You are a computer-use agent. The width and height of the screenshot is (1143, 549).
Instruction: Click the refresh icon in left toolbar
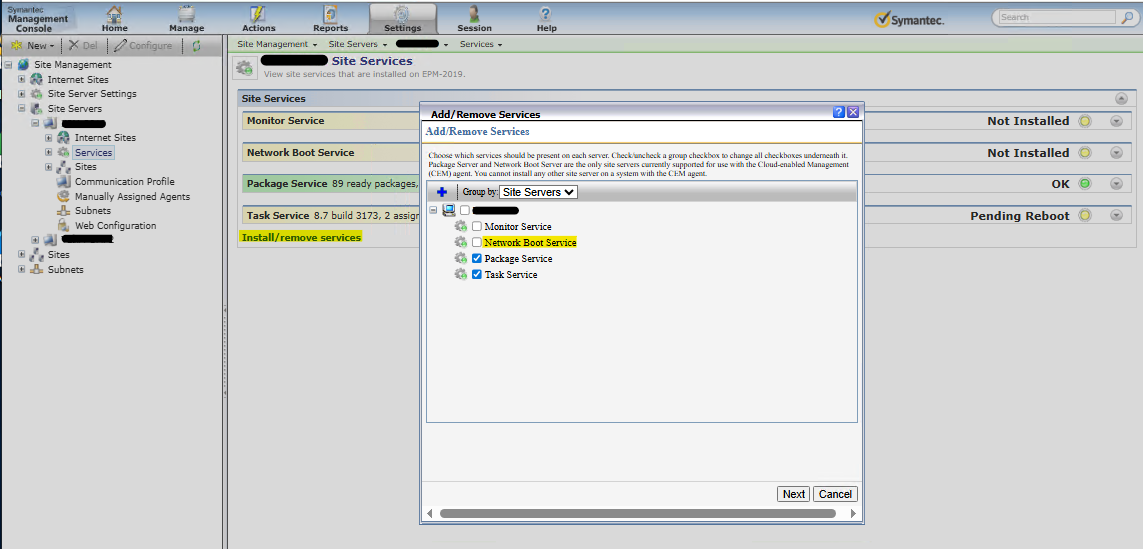[196, 45]
